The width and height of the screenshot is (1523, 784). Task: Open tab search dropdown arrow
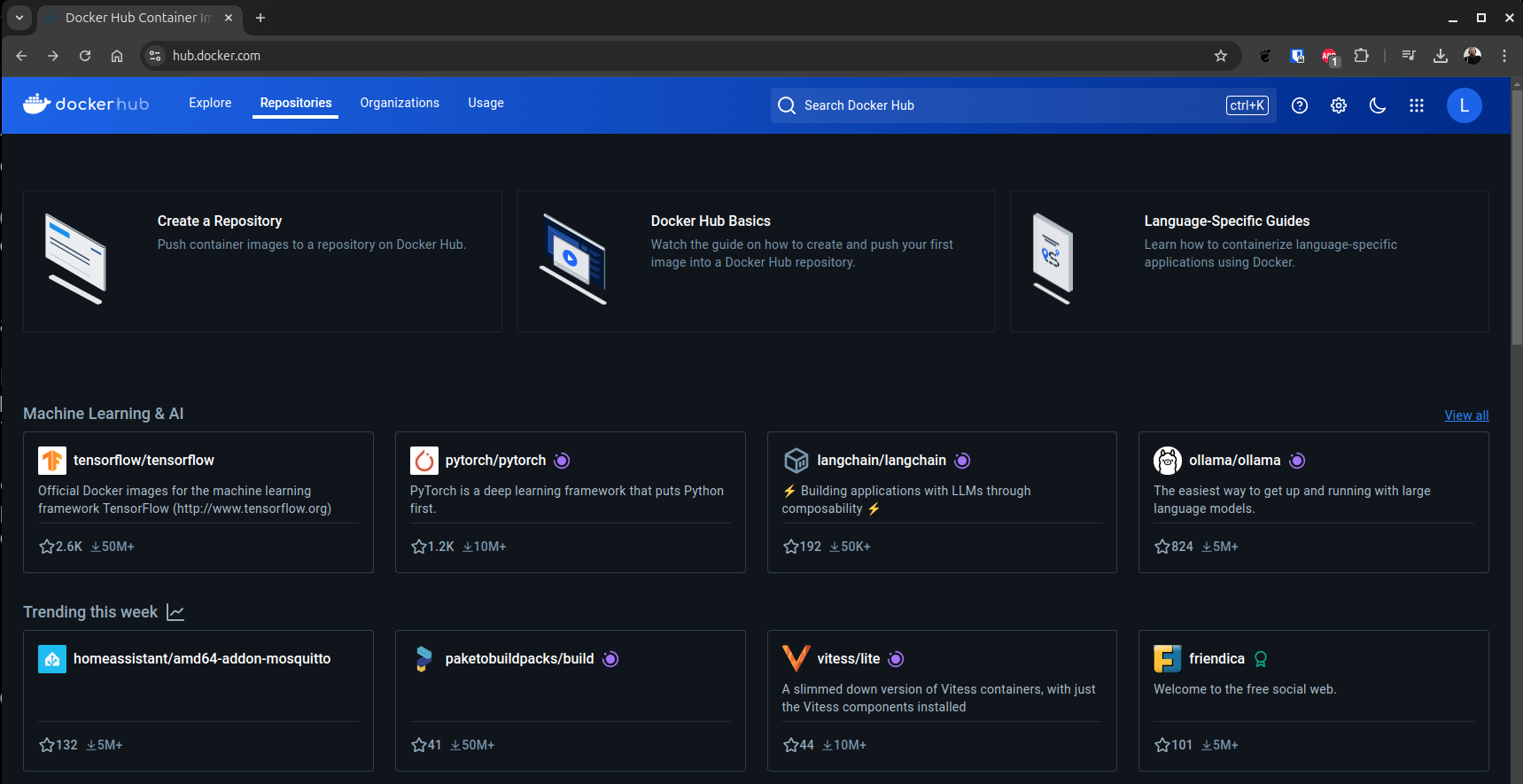(19, 18)
